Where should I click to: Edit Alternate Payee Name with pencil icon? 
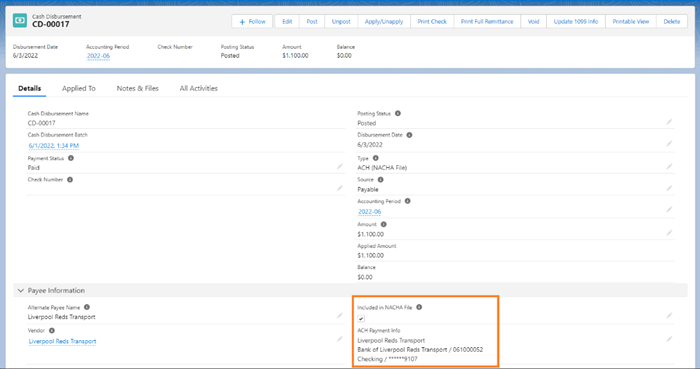click(340, 315)
